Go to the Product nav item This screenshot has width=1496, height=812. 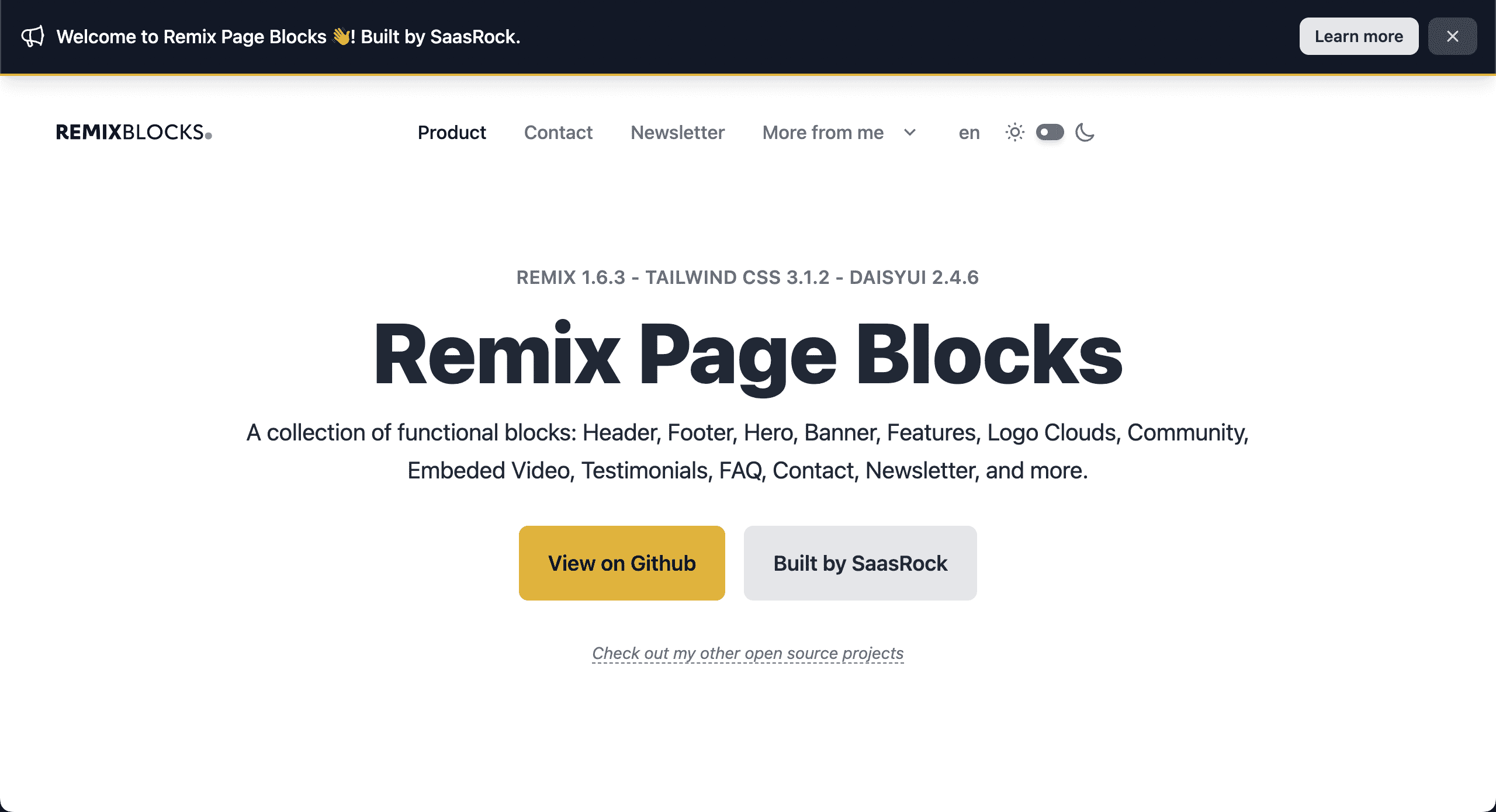452,133
